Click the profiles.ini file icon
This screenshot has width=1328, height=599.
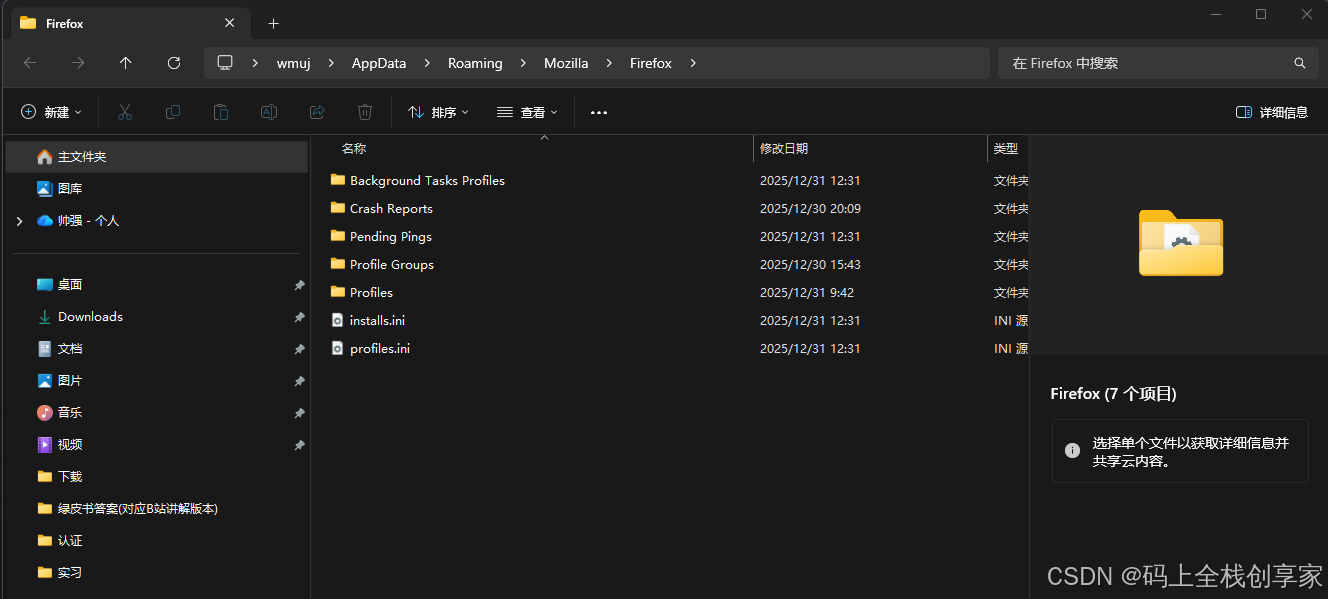338,348
